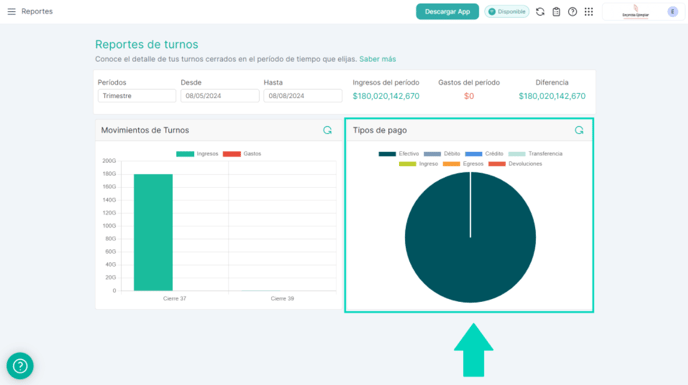The width and height of the screenshot is (688, 385).
Task: Open the apps grid icon
Action: (x=589, y=12)
